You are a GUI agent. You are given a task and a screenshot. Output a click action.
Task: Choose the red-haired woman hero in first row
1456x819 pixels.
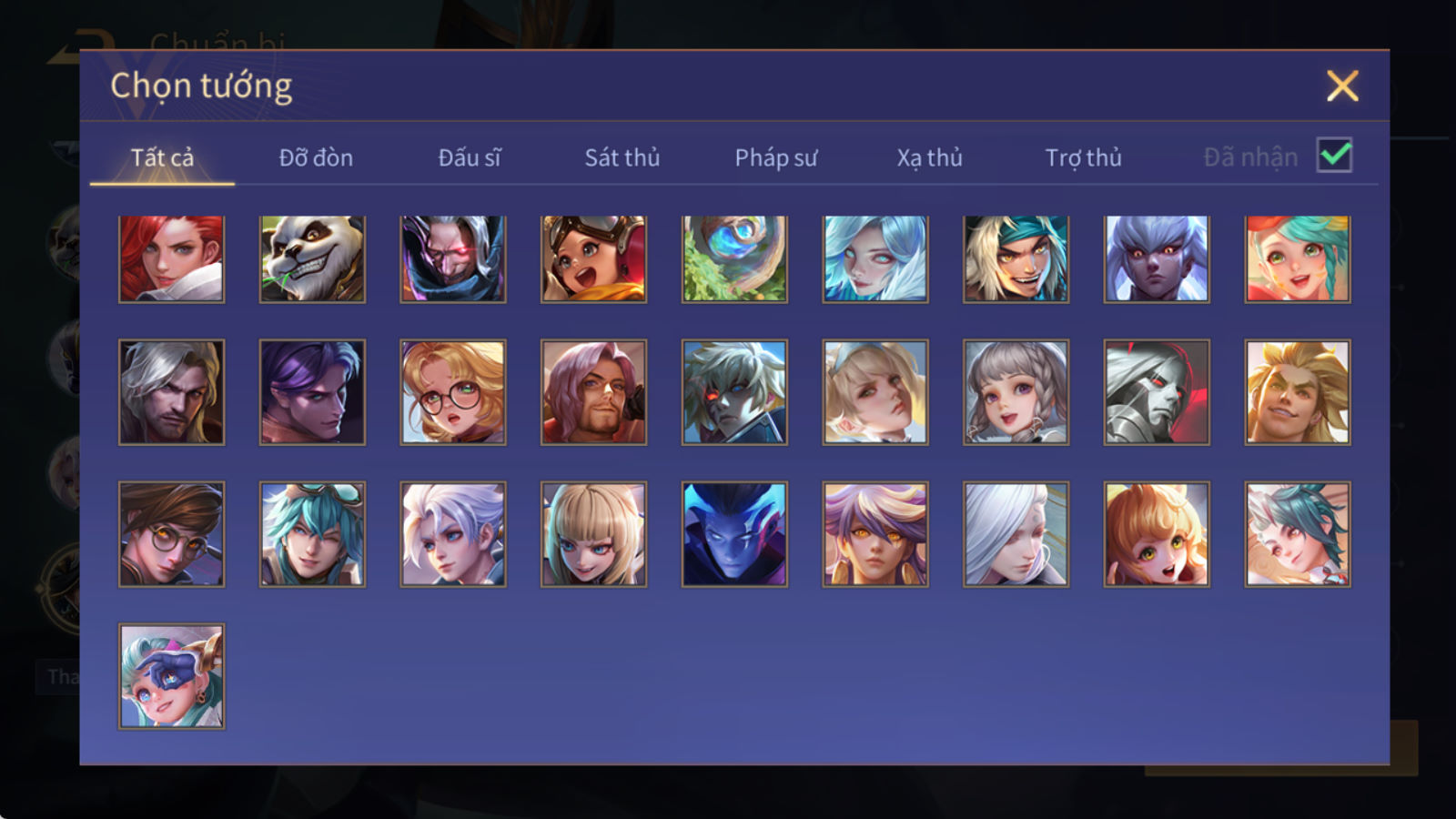(171, 259)
